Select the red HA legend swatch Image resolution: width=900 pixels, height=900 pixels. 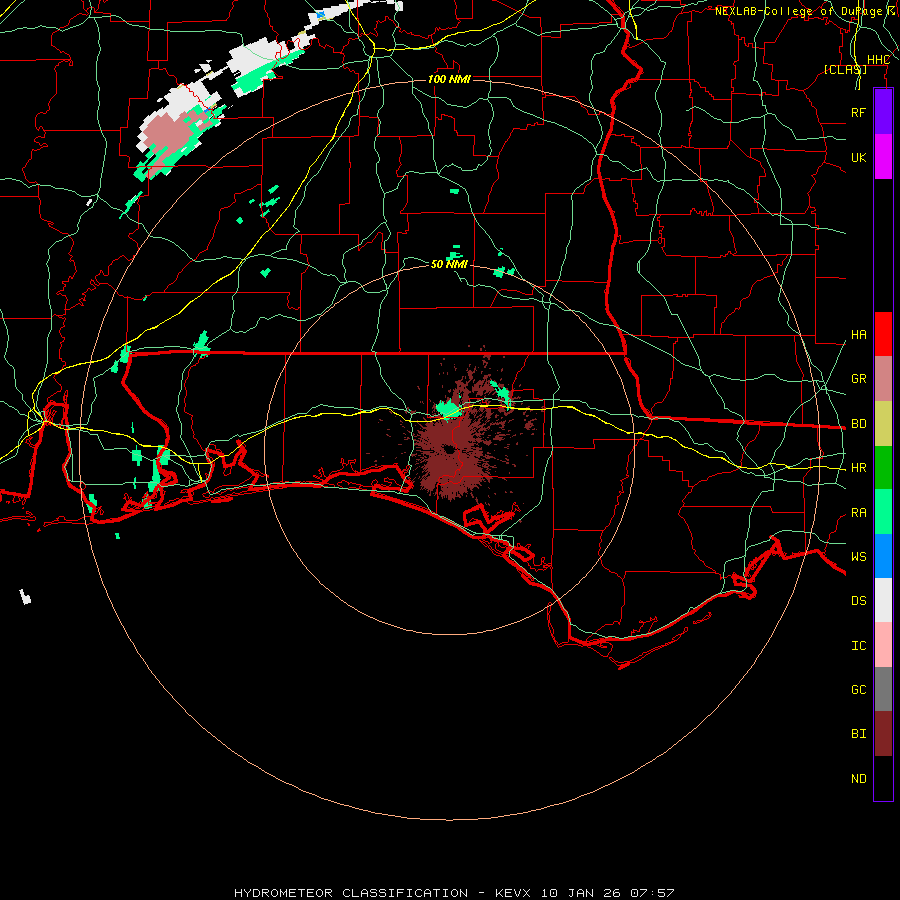pos(883,334)
